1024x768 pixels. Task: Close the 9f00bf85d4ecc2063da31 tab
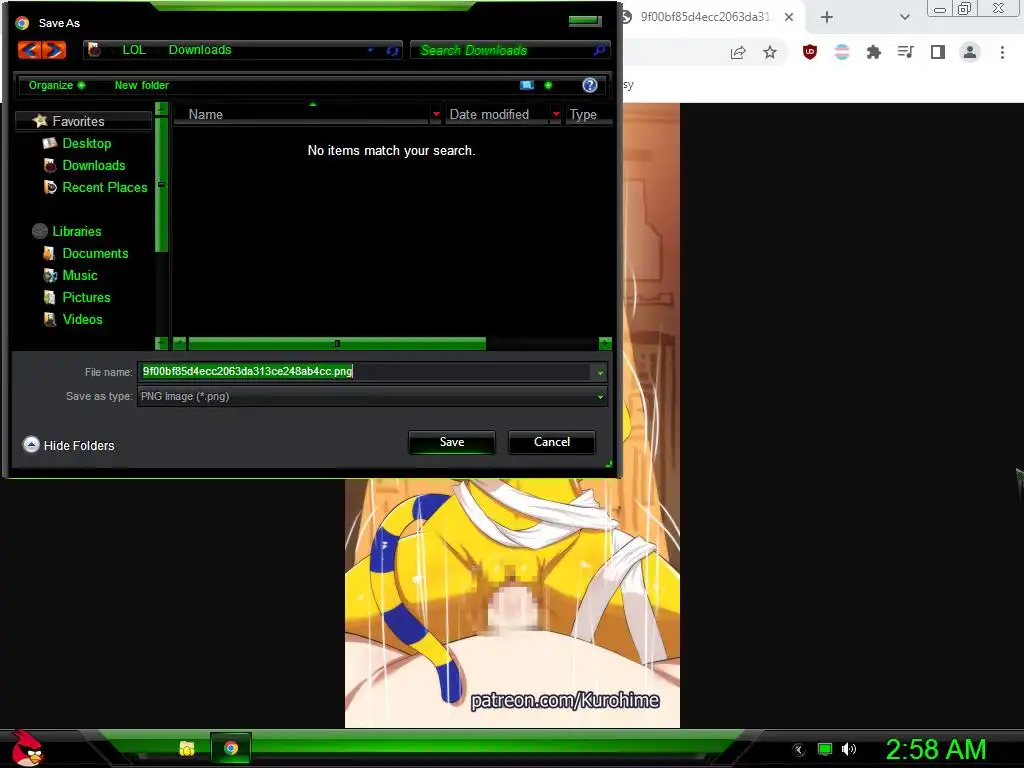pos(789,17)
